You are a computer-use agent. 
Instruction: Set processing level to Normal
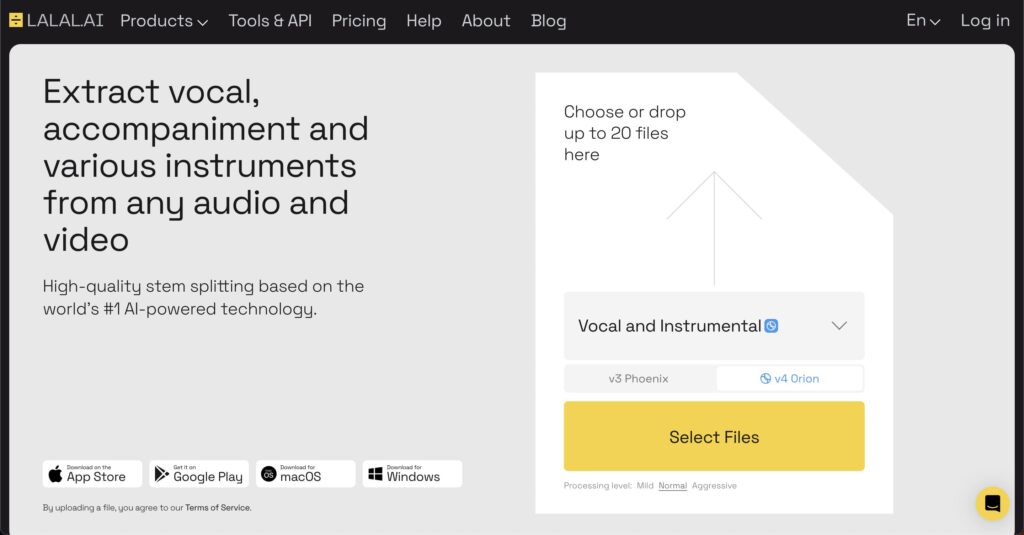point(673,485)
